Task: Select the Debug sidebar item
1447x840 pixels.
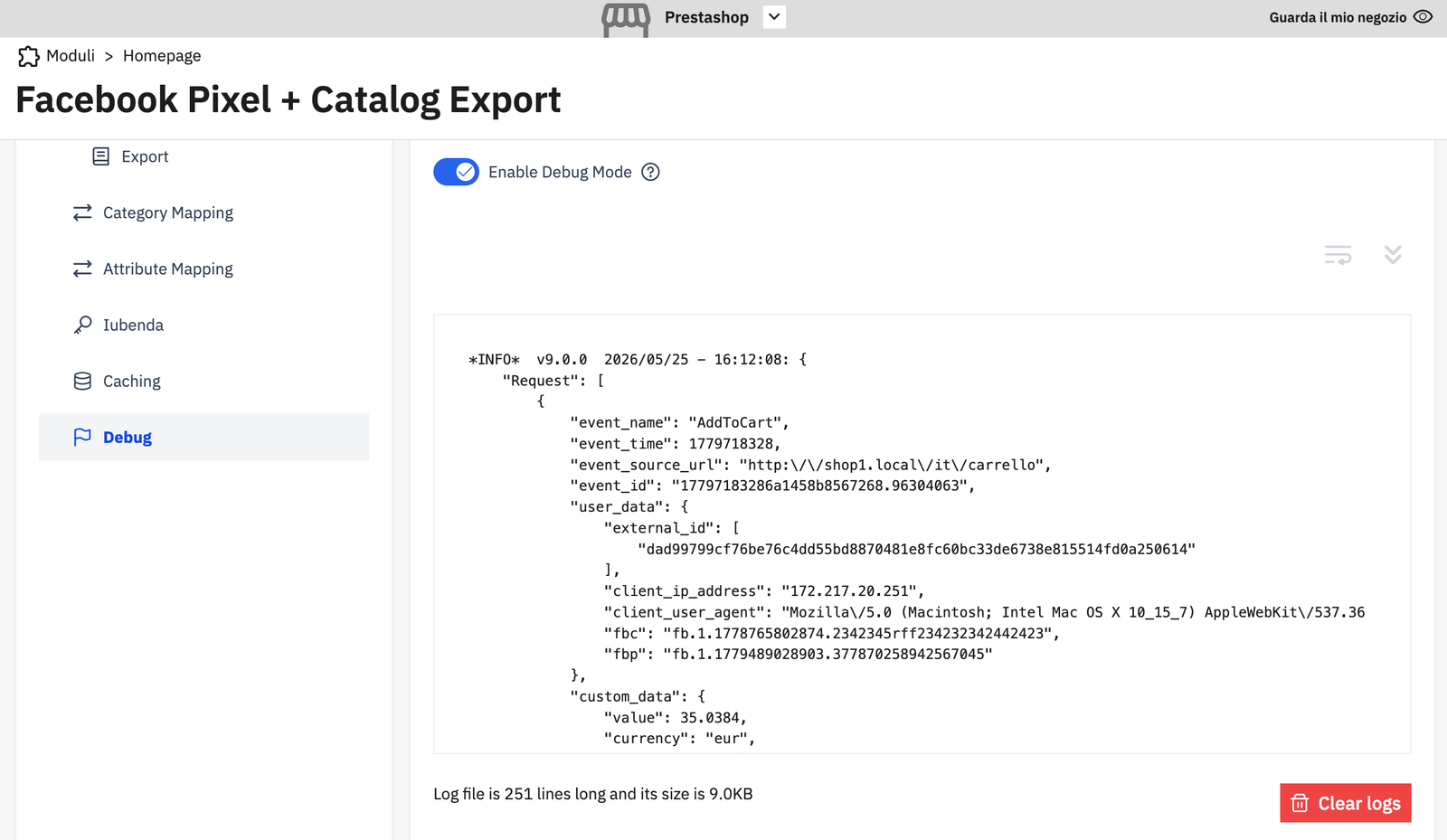Action: click(204, 438)
